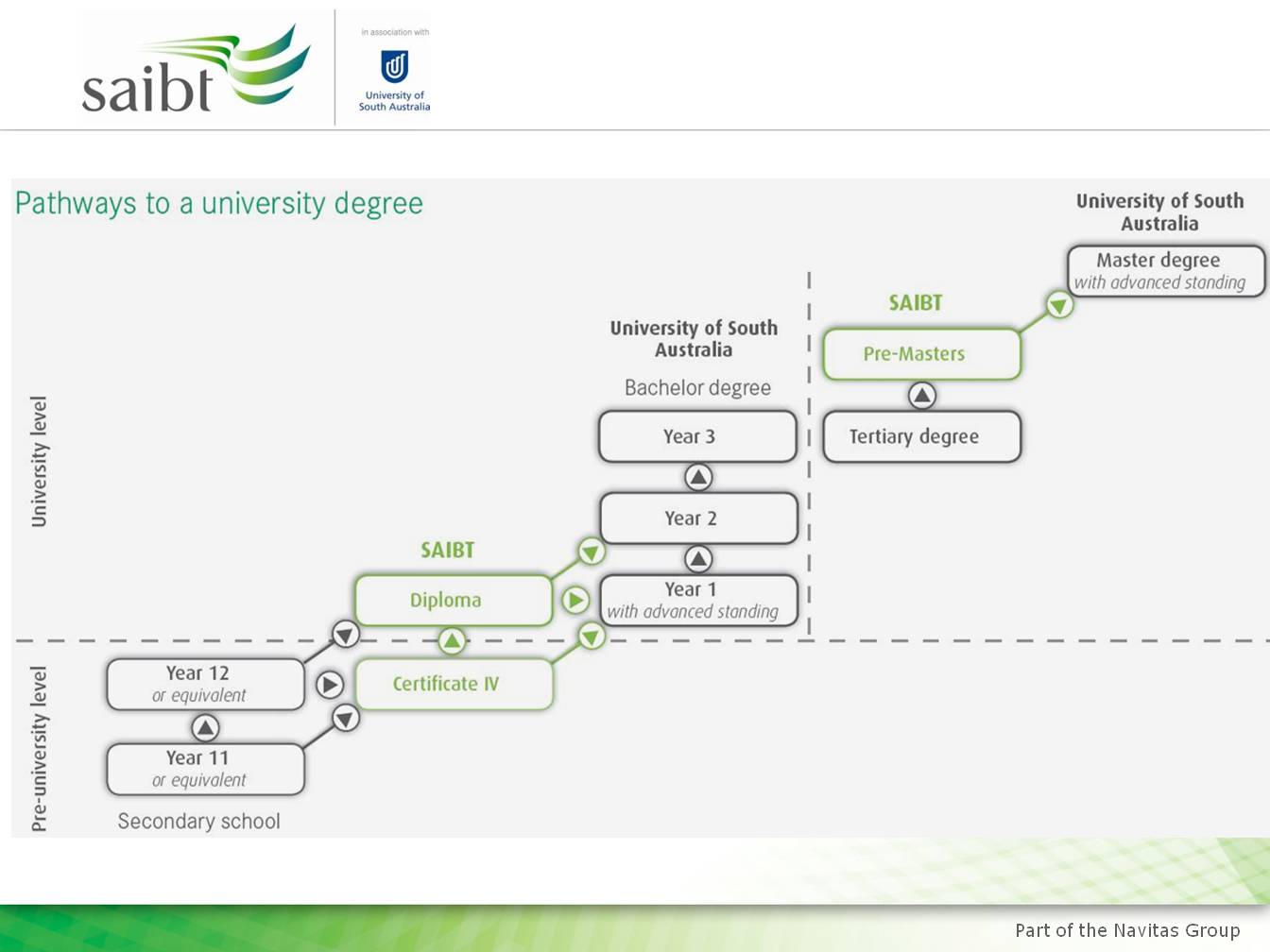Click the up arrow between Year 1 and Year 2
Image resolution: width=1270 pixels, height=952 pixels.
pyautogui.click(x=698, y=559)
